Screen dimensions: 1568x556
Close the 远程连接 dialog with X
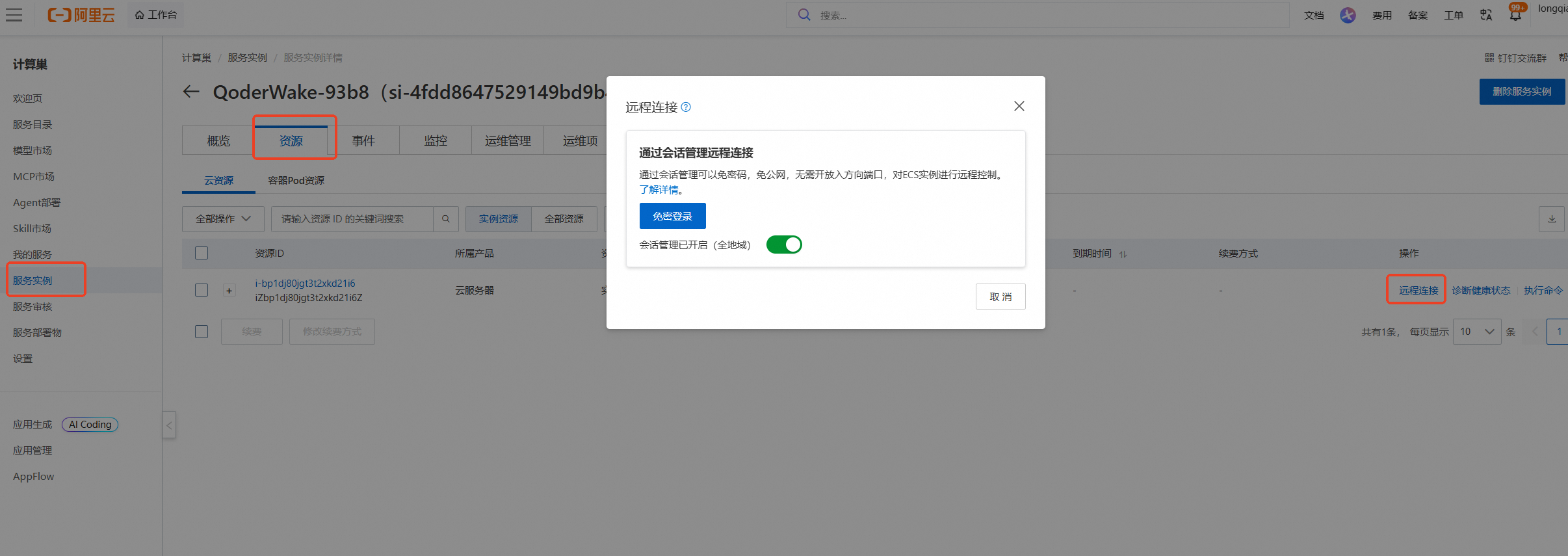click(1019, 106)
